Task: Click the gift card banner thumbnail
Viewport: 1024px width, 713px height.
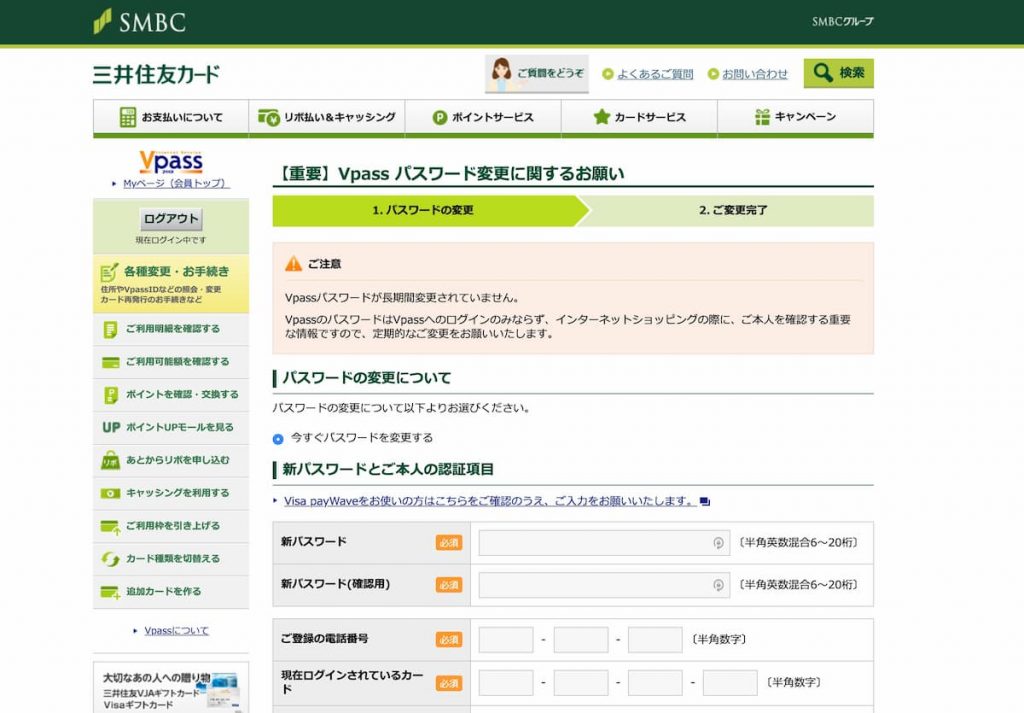Action: pos(223,690)
